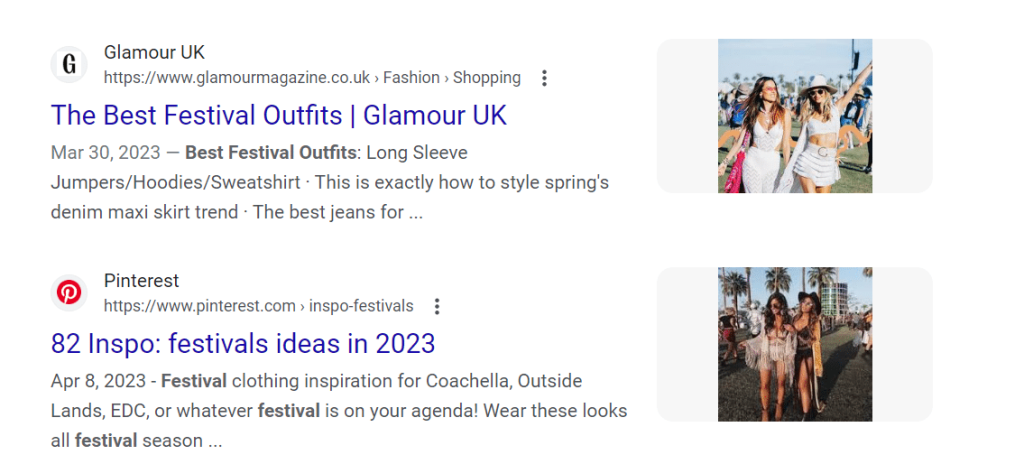Open three-dot menu beside Glamour UK URL
1024x464 pixels.
point(544,78)
